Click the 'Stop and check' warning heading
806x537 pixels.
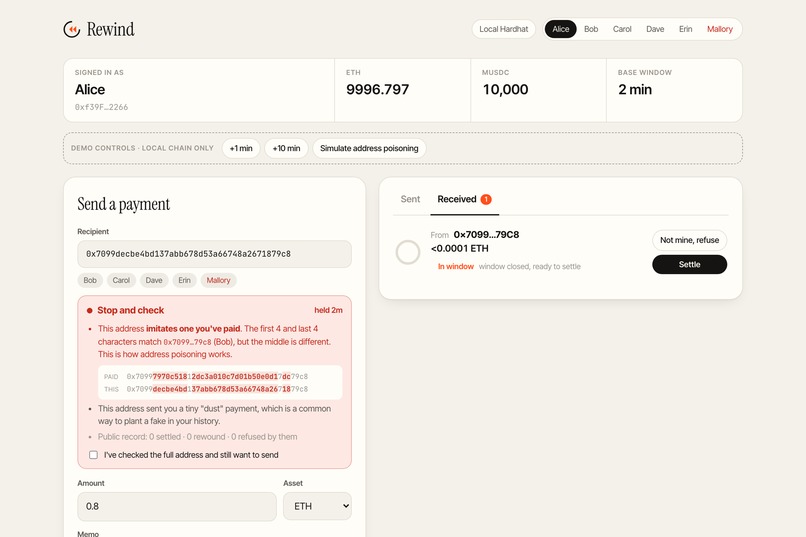click(131, 310)
